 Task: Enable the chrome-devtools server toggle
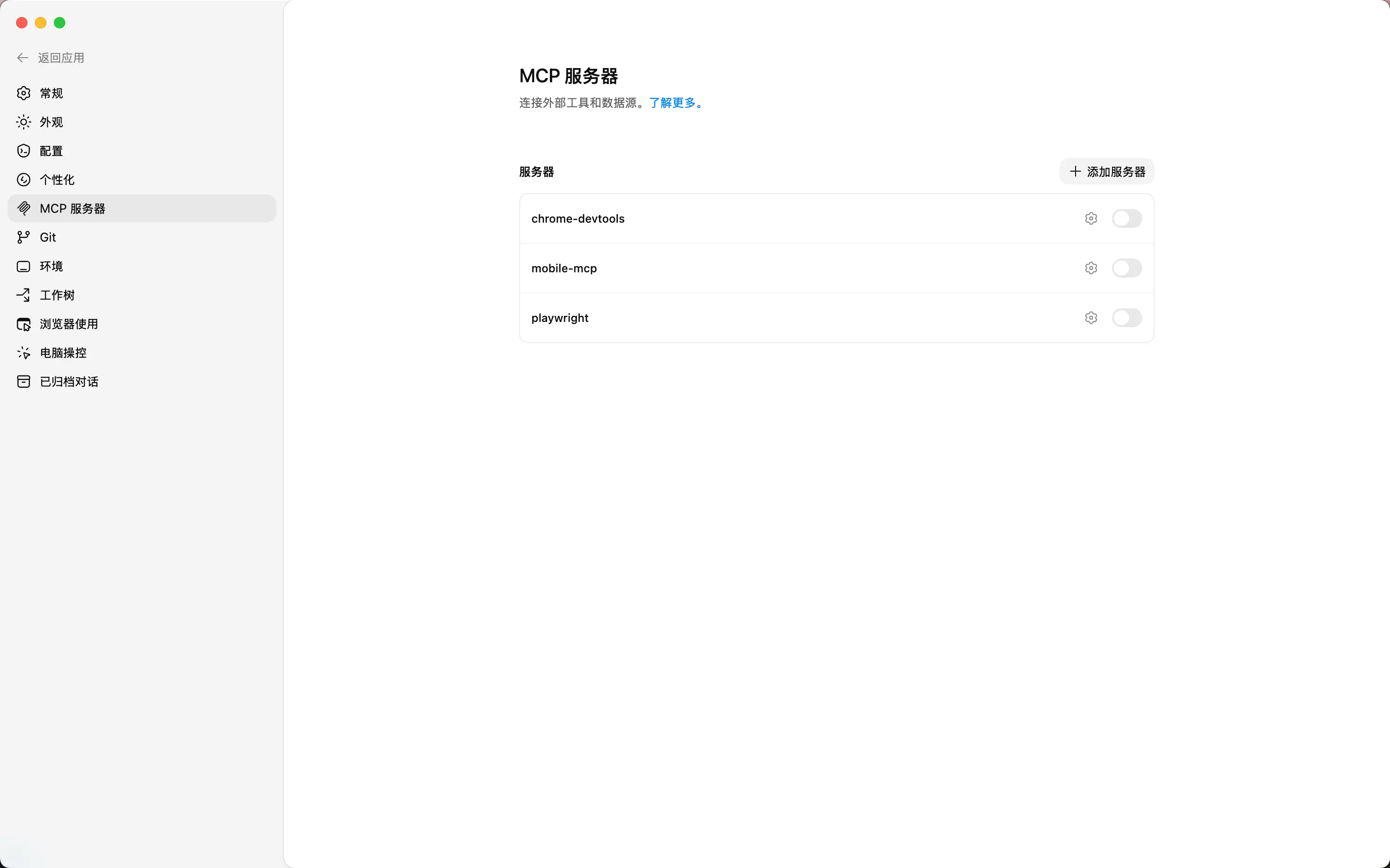point(1127,218)
